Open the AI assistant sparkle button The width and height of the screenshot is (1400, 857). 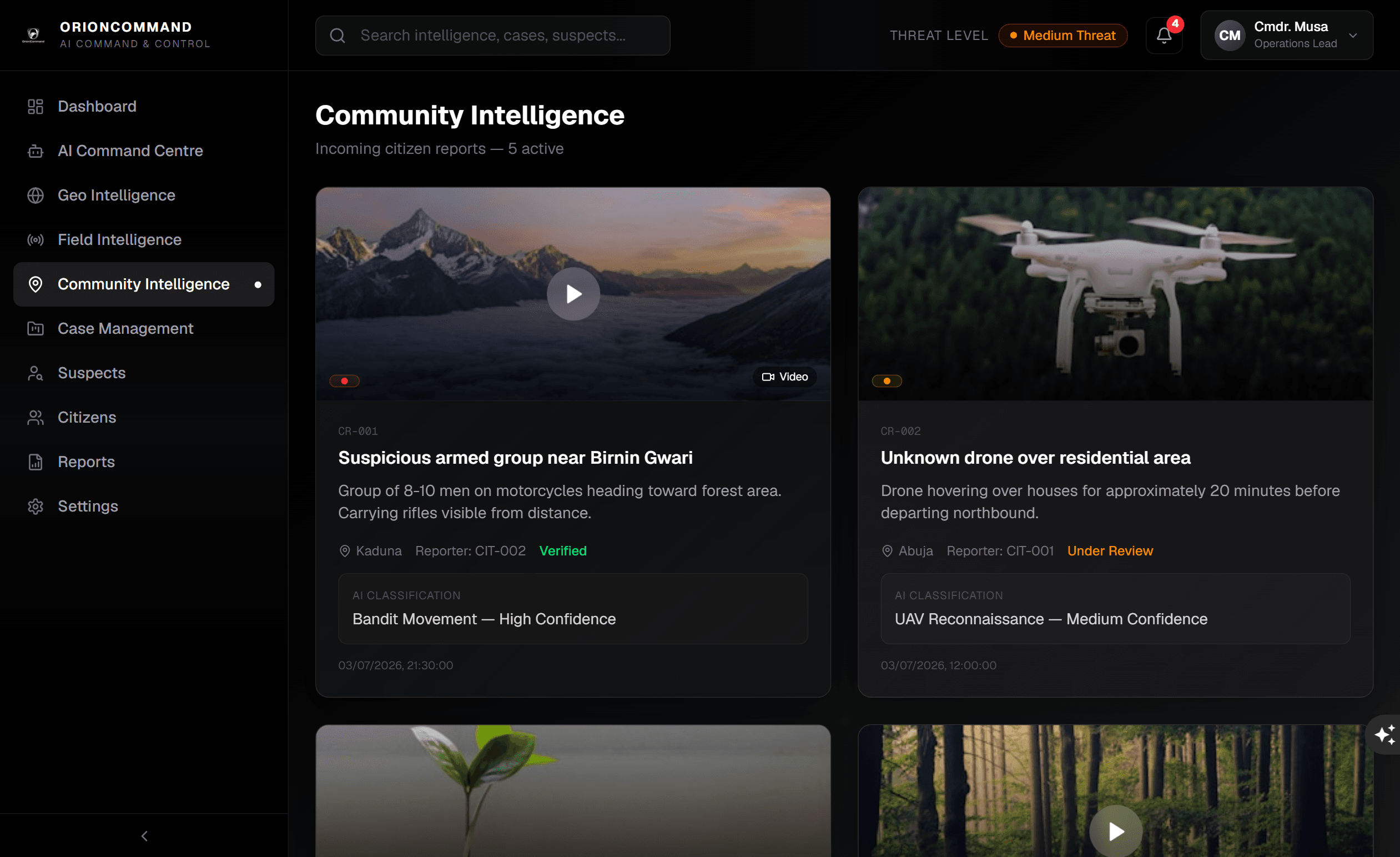tap(1384, 734)
